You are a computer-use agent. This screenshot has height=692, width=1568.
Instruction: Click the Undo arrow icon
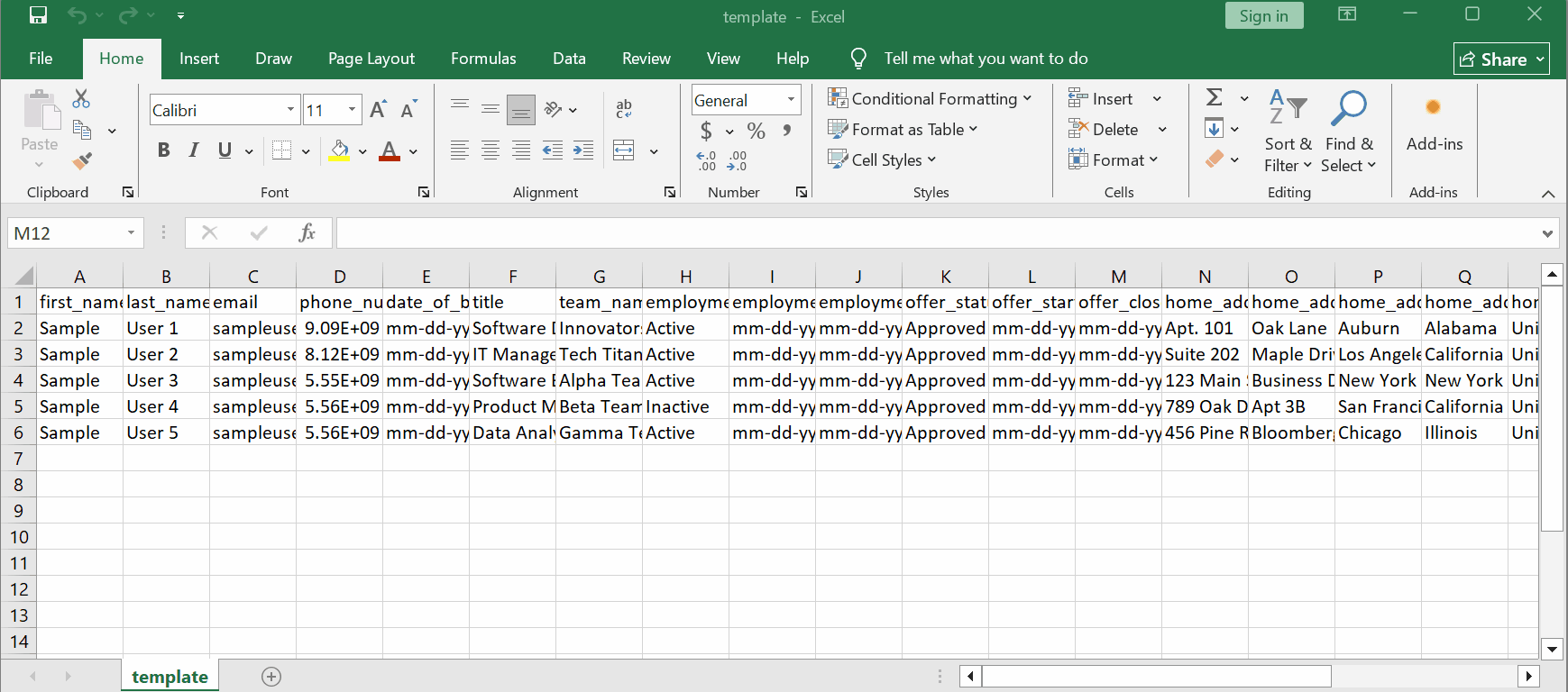pos(78,15)
